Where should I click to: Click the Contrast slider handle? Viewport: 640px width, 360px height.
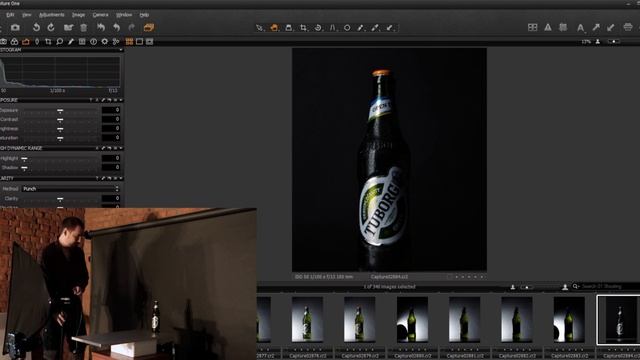(60, 120)
